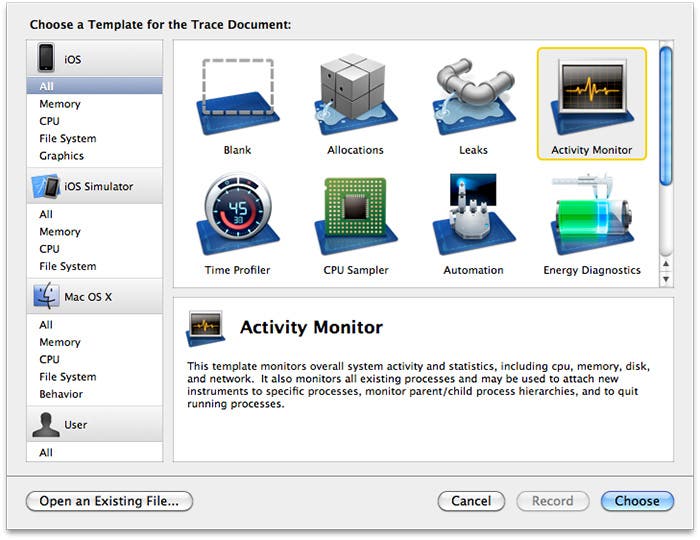Select Memory under the iOS section

[94, 104]
